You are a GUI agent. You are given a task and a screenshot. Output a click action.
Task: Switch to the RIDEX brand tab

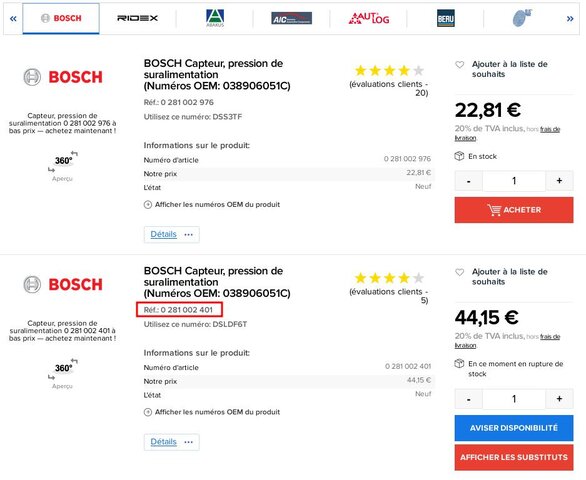(x=138, y=18)
